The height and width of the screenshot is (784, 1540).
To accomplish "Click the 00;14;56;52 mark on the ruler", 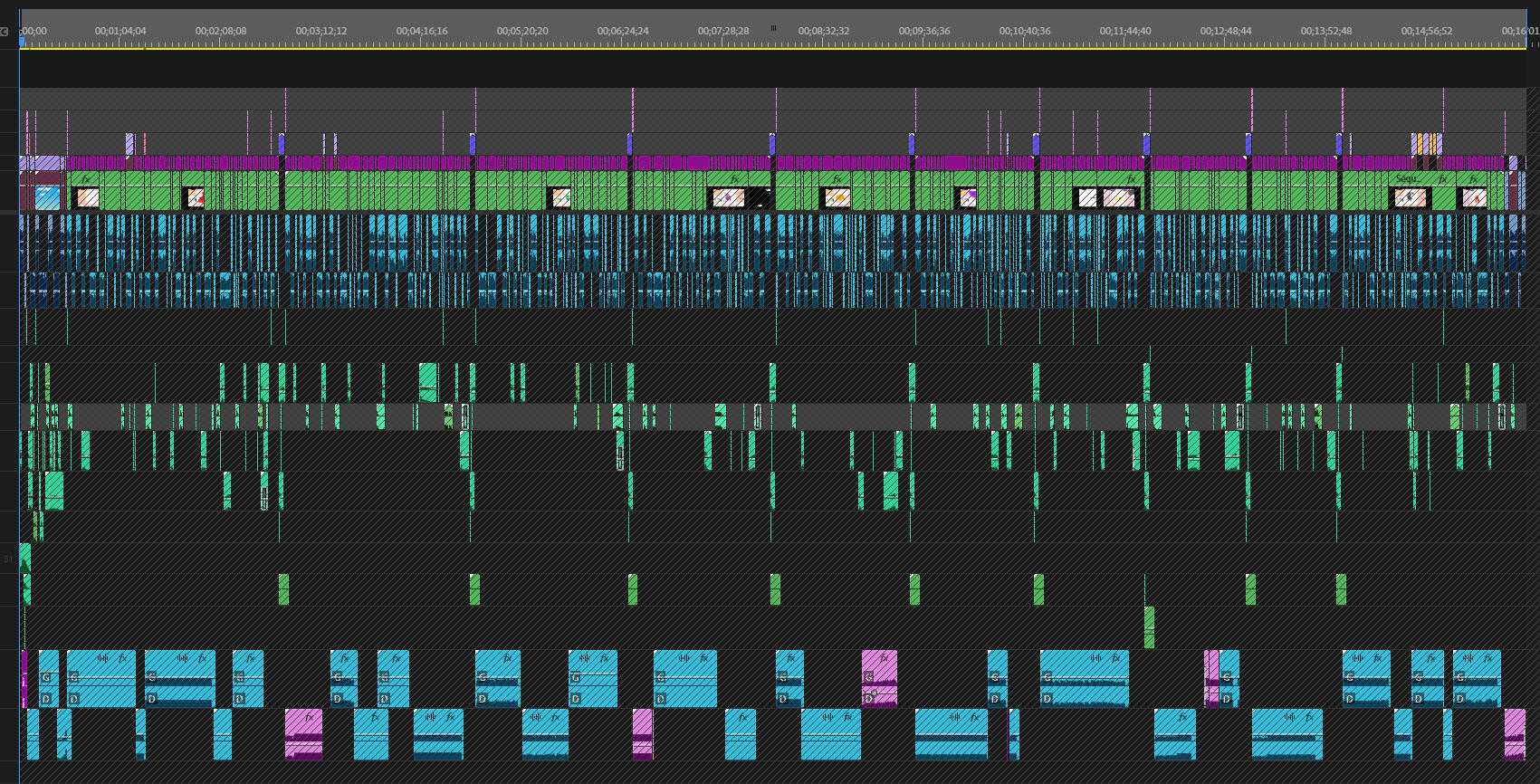I will [x=1427, y=32].
